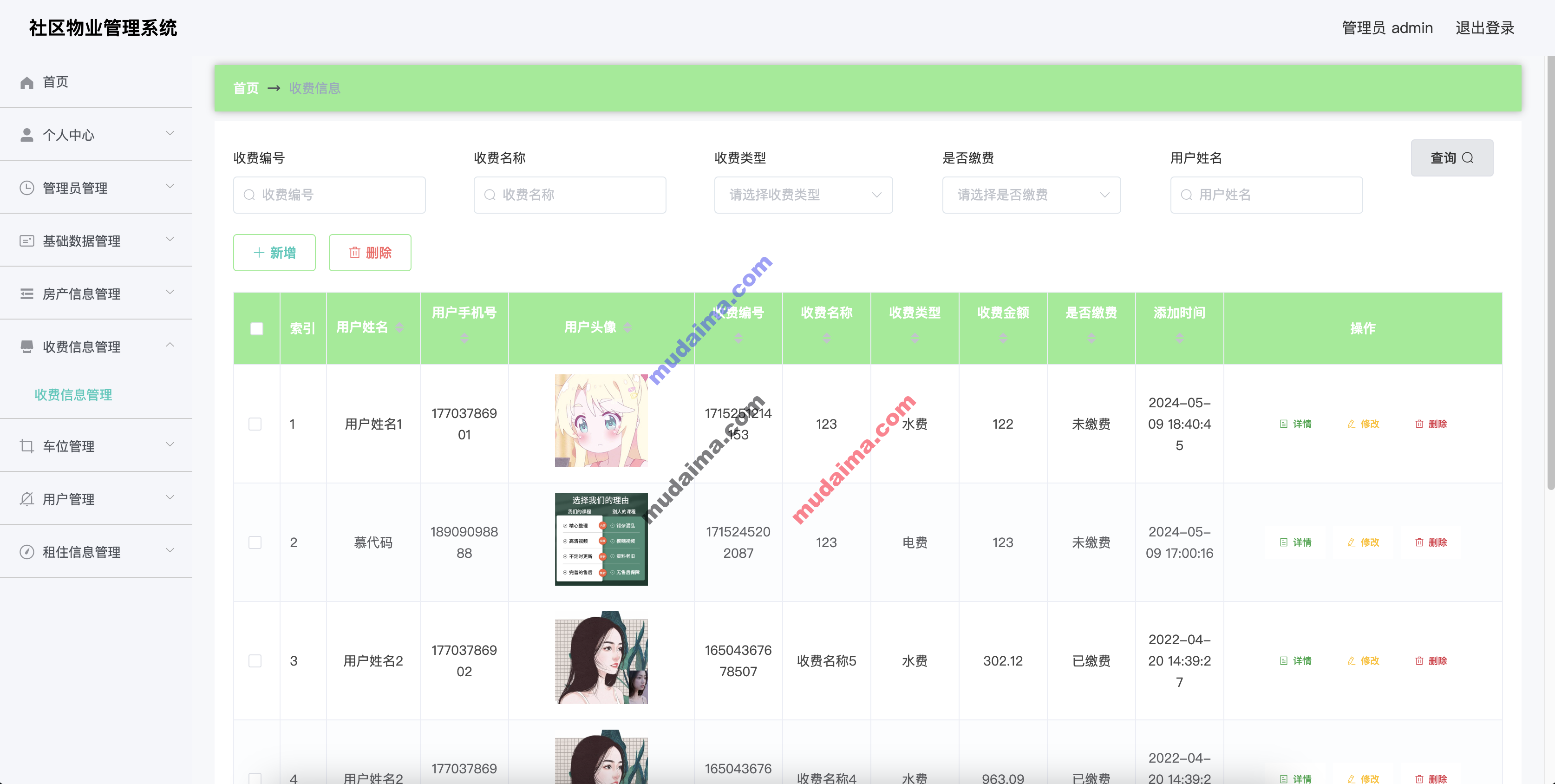The image size is (1555, 784).
Task: Open the anime avatar thumbnail in row 1
Action: 601,421
